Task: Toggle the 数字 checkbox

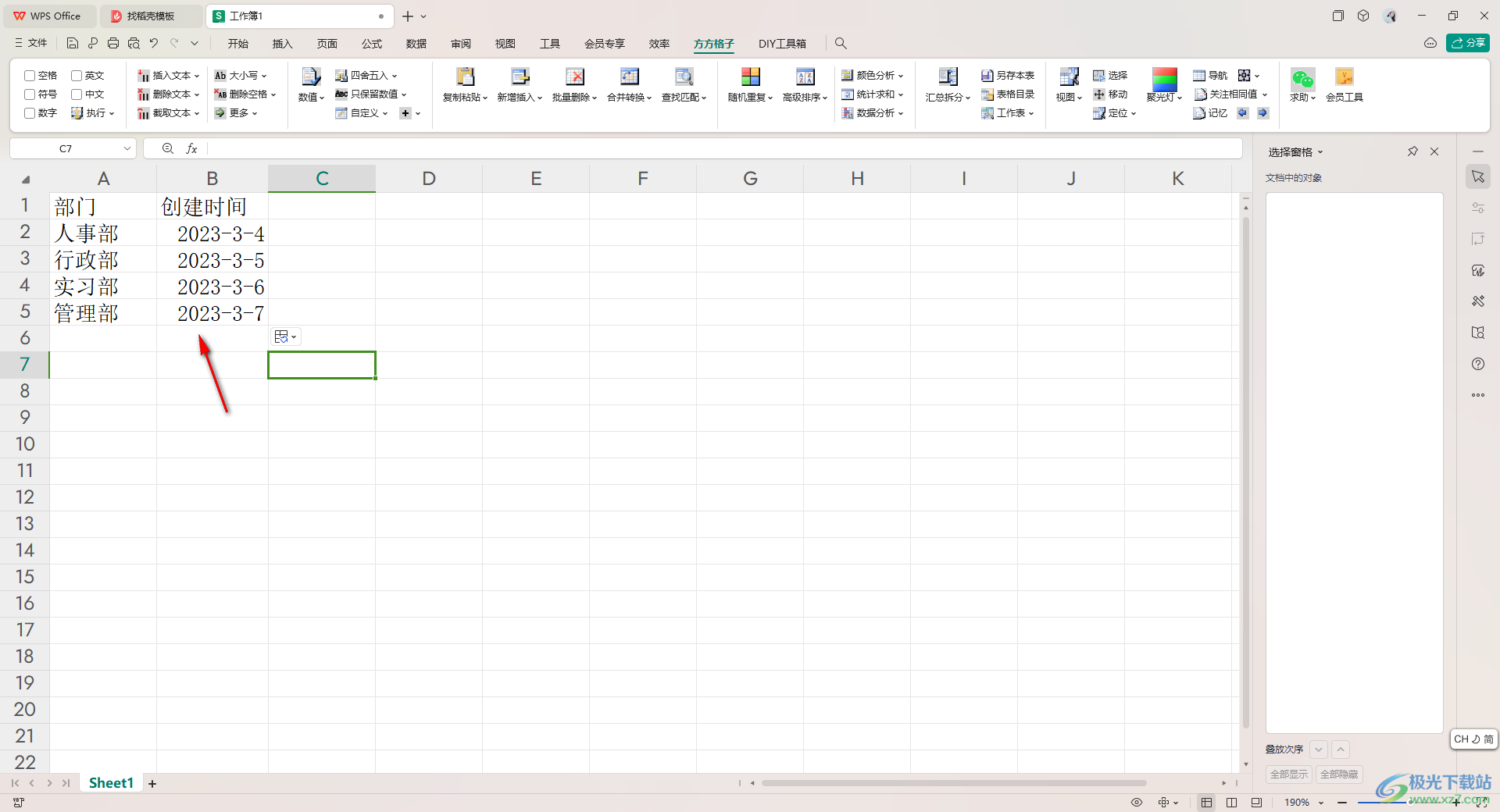Action: (30, 113)
